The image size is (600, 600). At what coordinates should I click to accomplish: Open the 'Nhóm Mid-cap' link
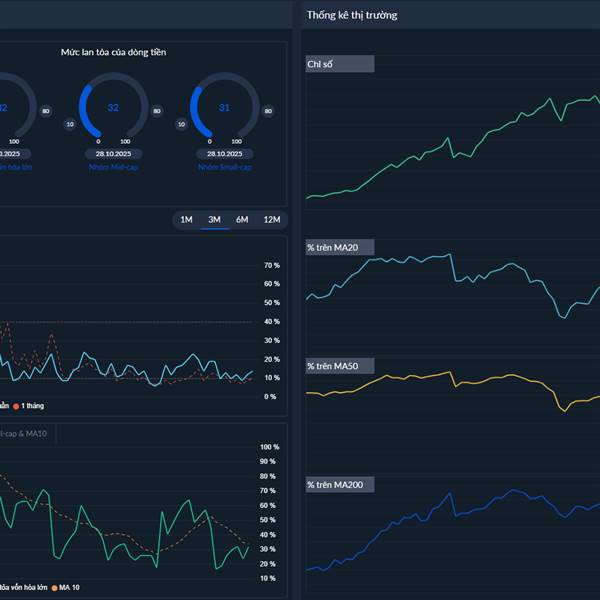click(113, 167)
